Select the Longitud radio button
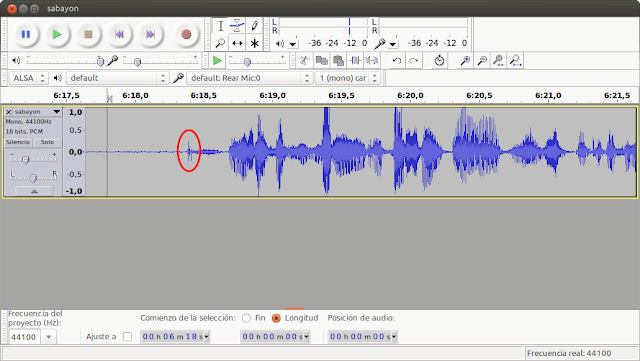 (x=276, y=318)
